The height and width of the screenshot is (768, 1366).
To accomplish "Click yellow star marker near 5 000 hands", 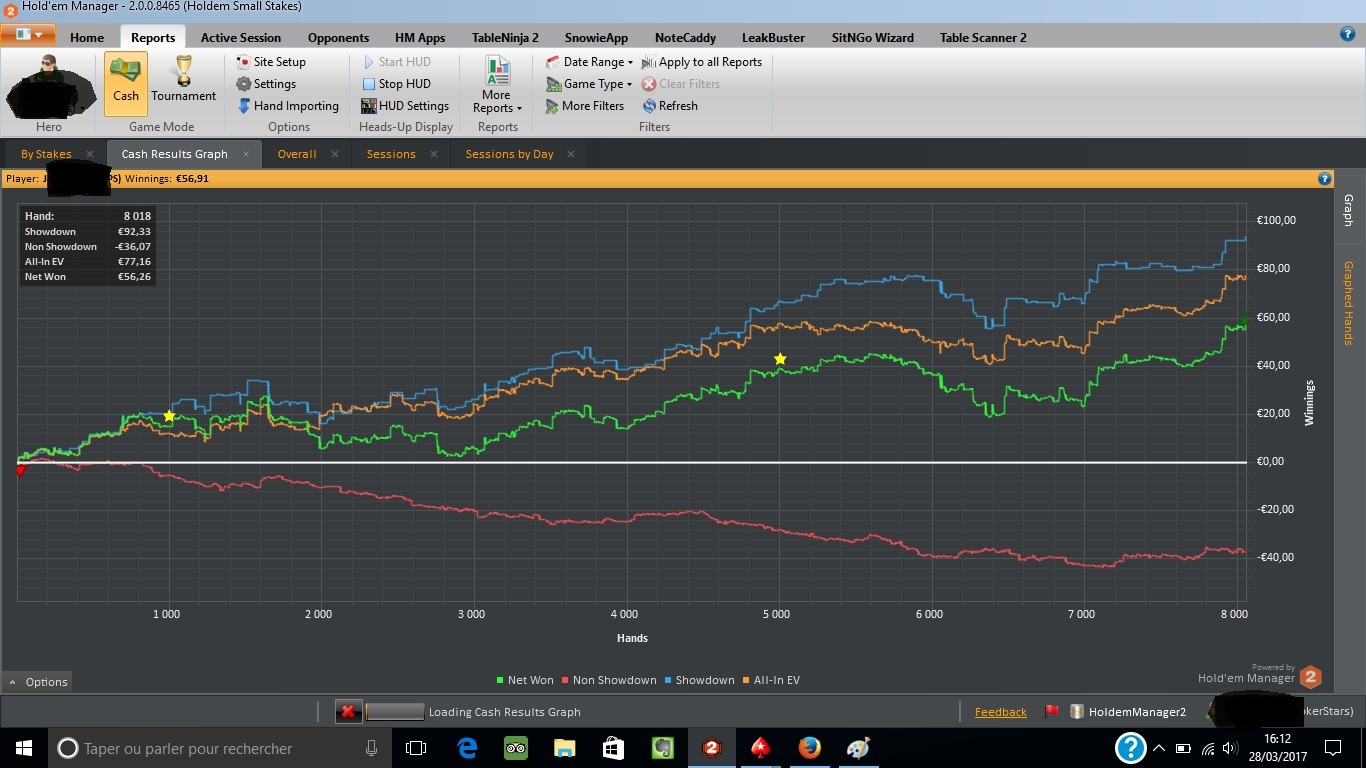I will [x=780, y=359].
